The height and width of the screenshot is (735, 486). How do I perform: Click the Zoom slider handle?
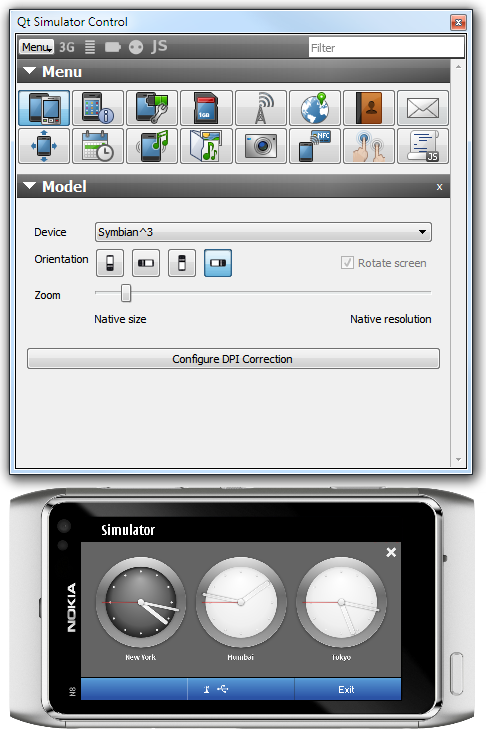[x=126, y=293]
